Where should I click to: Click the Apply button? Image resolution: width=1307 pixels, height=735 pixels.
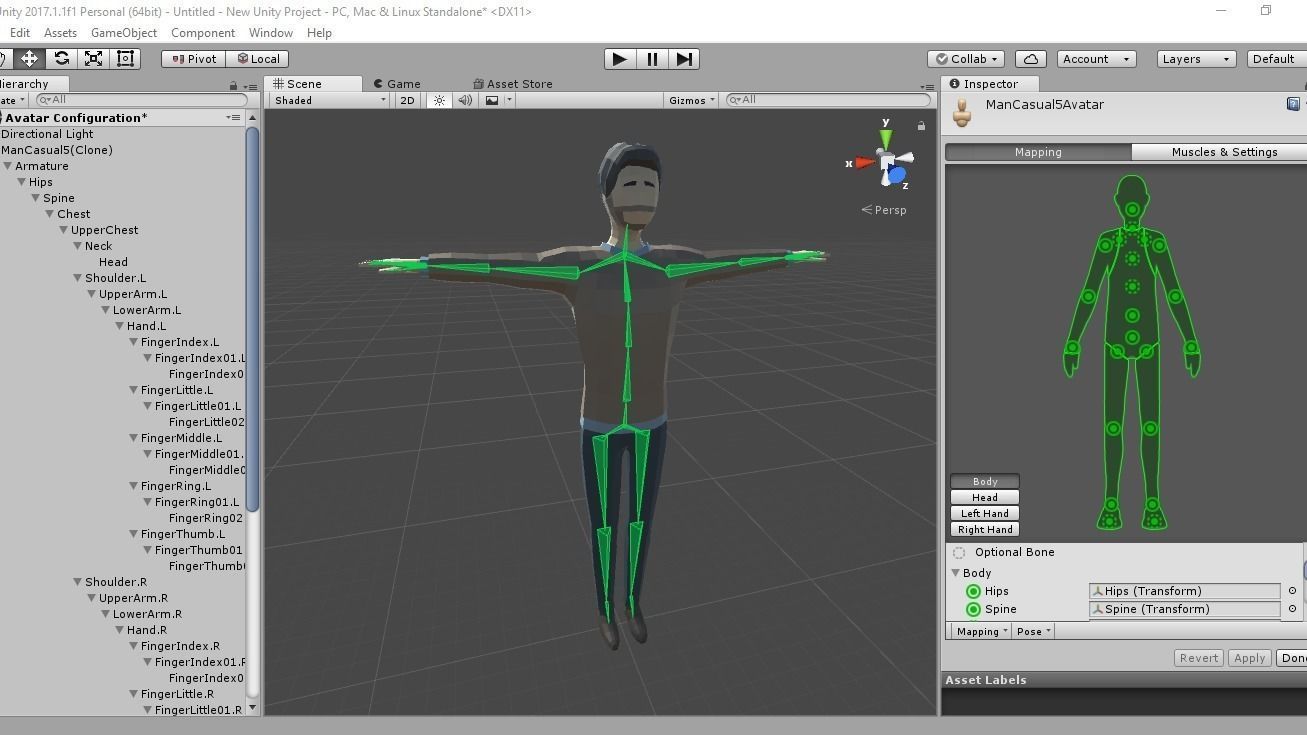point(1249,658)
